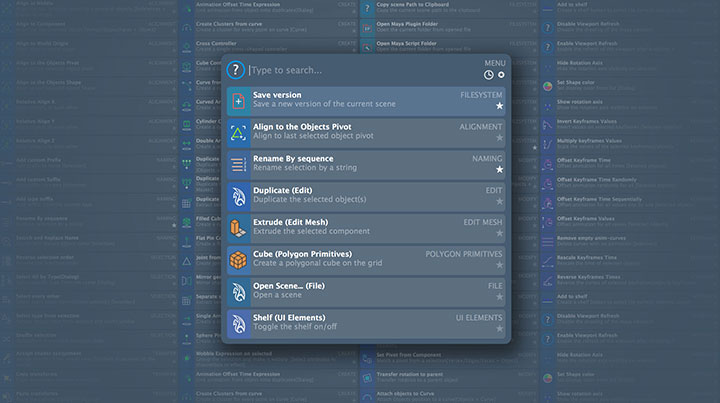This screenshot has width=720, height=403.
Task: Open settings via the gear icon
Action: click(501, 75)
